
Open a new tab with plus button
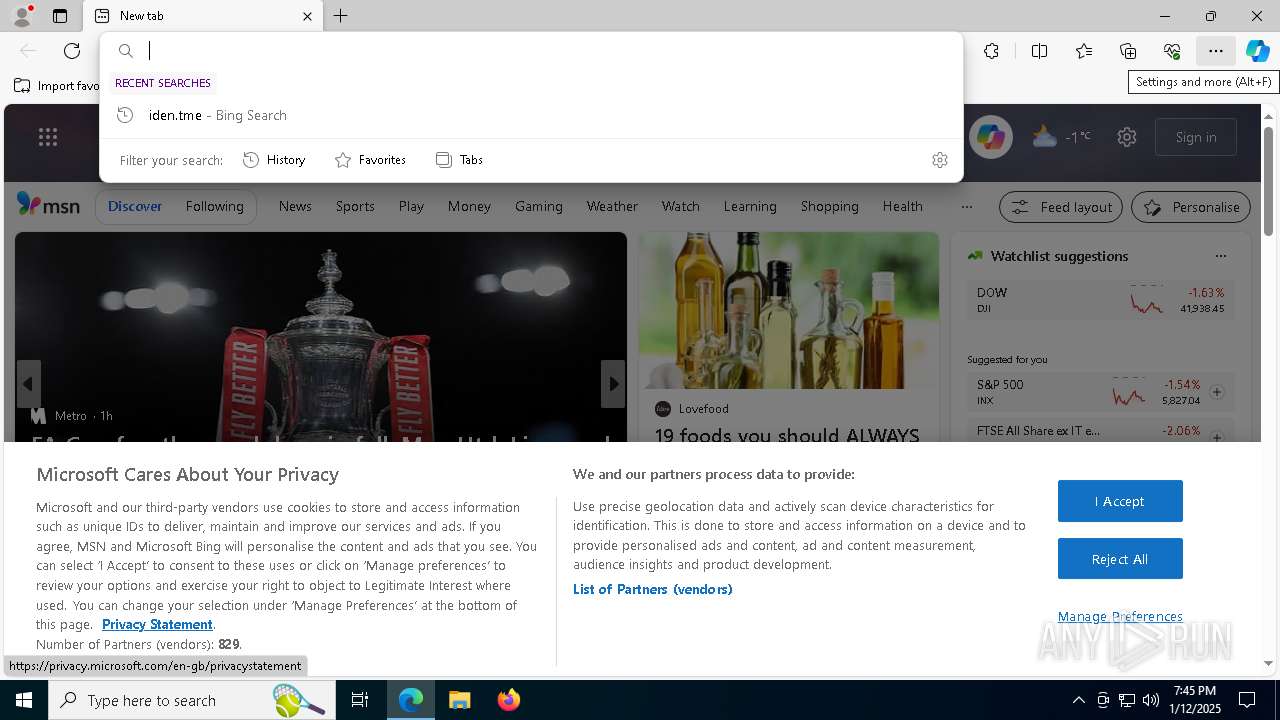[x=341, y=16]
